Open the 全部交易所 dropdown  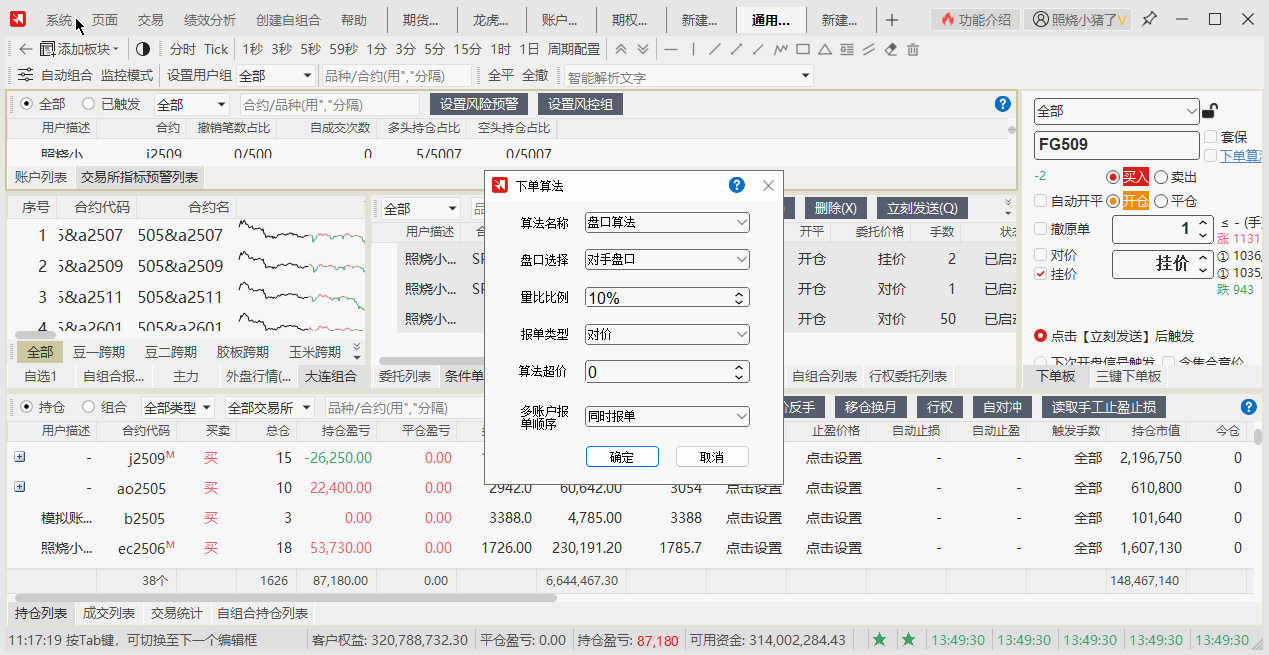[x=270, y=407]
